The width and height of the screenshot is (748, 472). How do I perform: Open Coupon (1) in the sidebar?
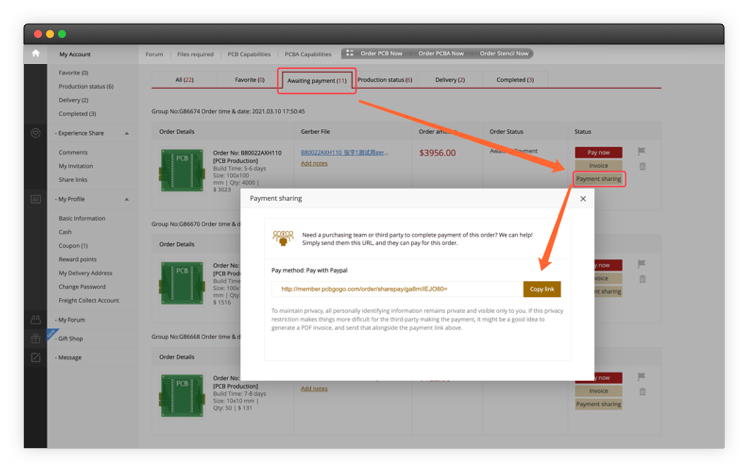point(73,246)
